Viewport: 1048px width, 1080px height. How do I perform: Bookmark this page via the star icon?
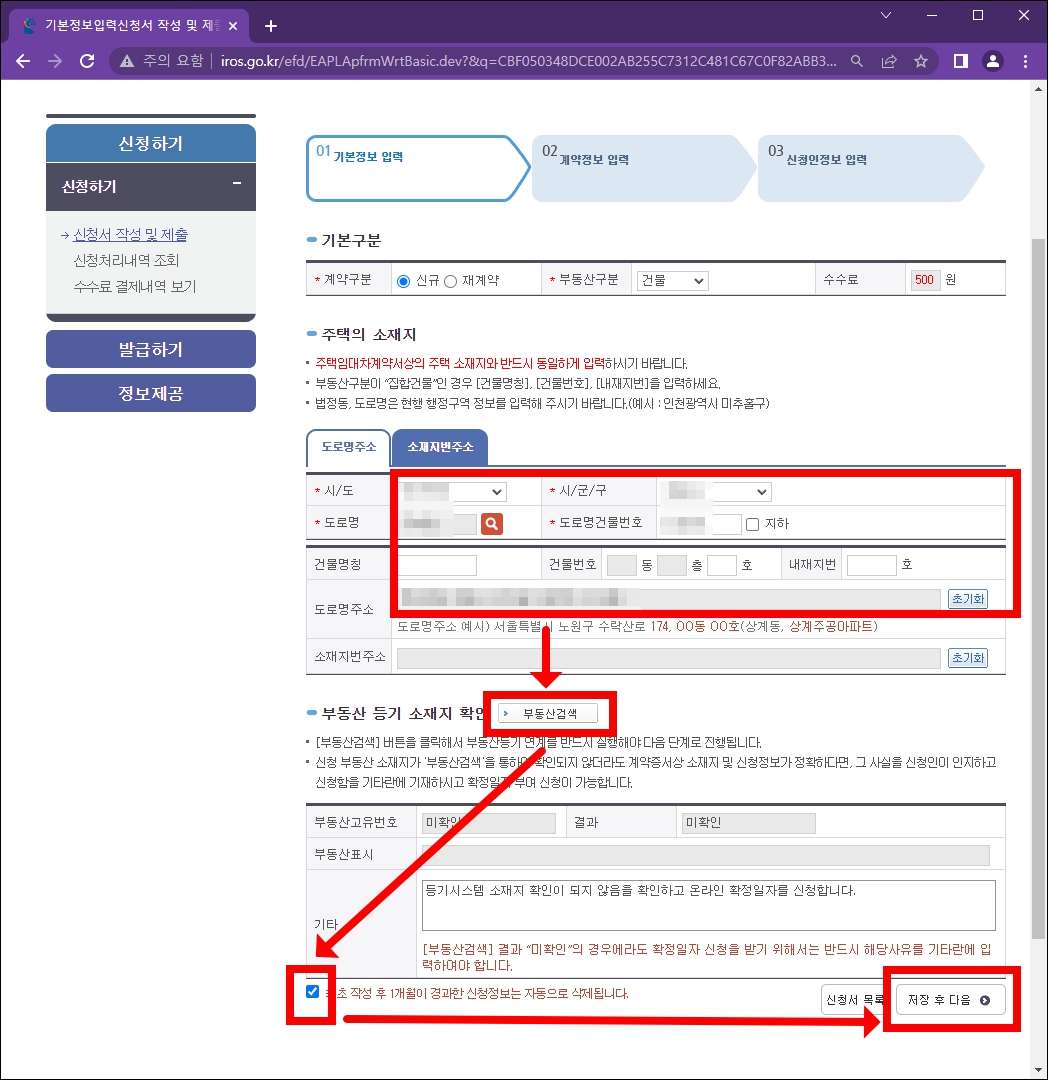(x=922, y=61)
